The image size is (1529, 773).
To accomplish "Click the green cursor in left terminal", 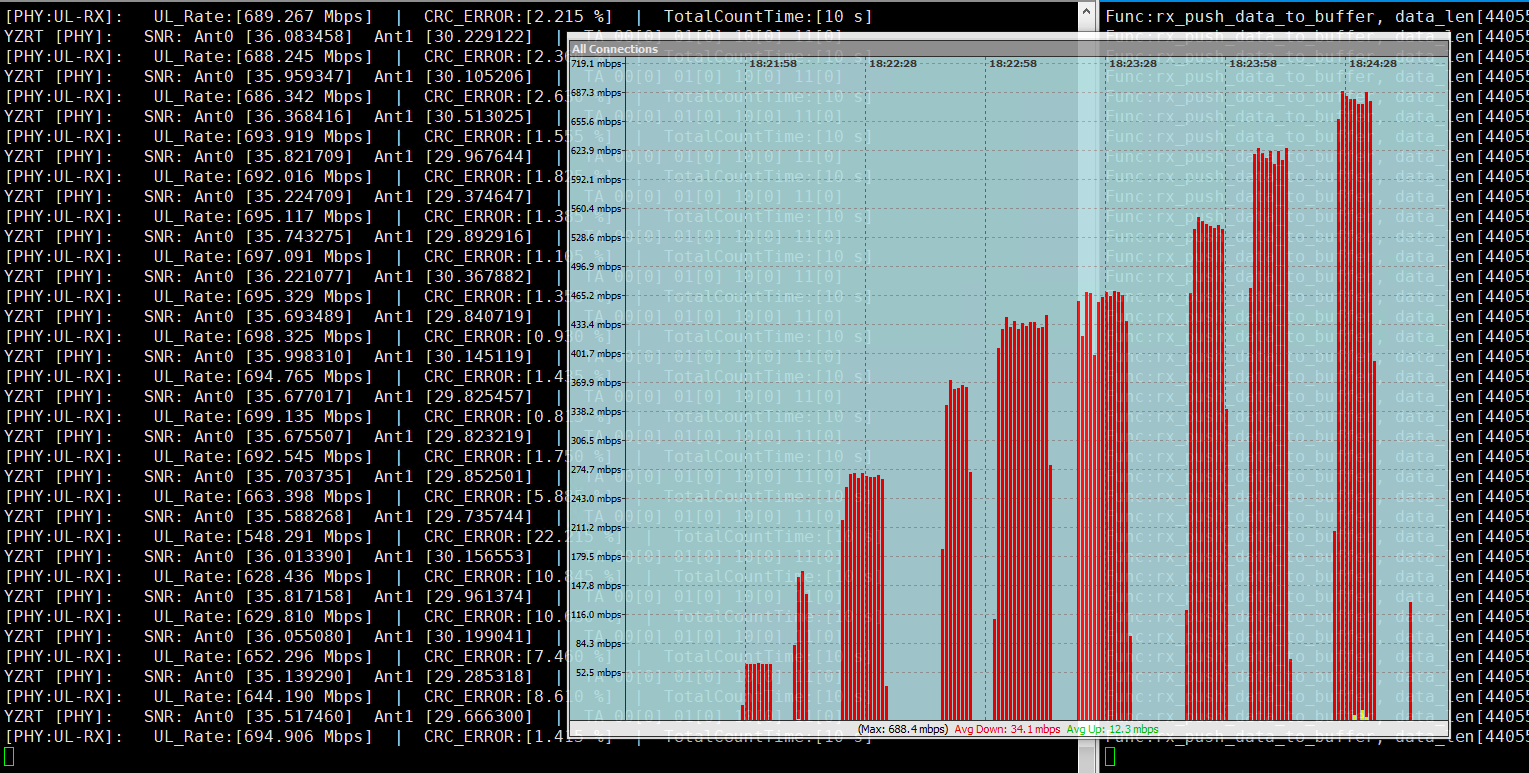I will [x=9, y=756].
